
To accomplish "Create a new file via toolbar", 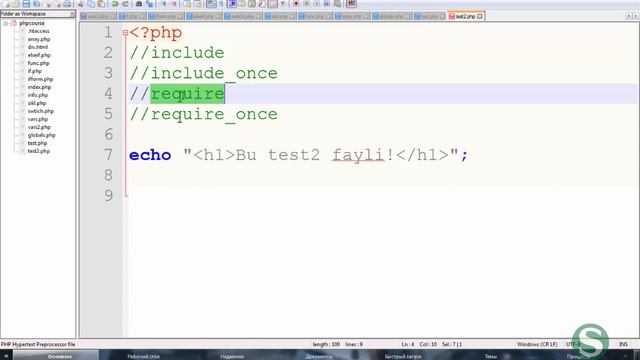I will (5, 4).
